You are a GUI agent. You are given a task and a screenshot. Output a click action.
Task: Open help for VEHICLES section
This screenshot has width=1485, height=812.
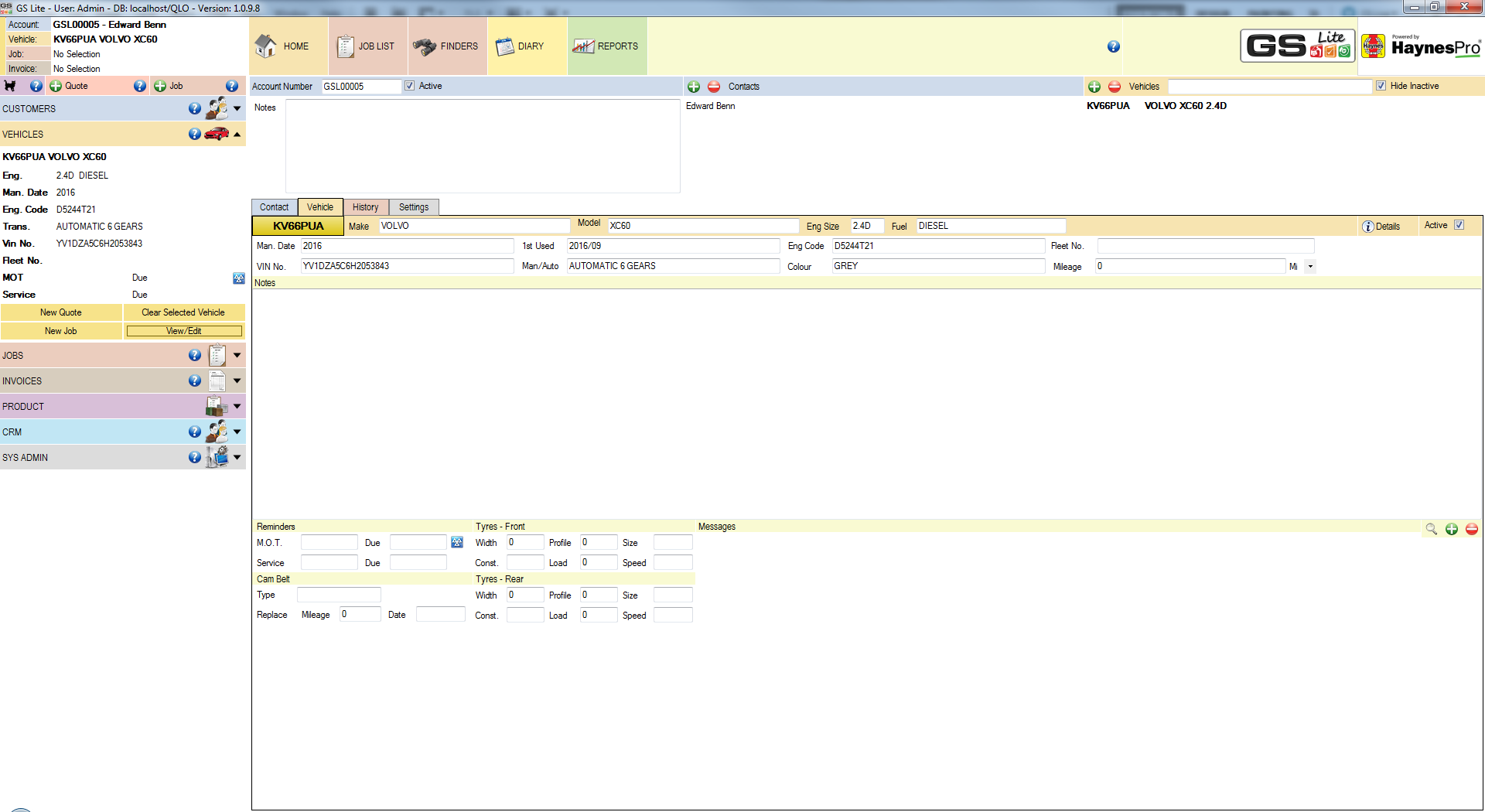pos(195,135)
